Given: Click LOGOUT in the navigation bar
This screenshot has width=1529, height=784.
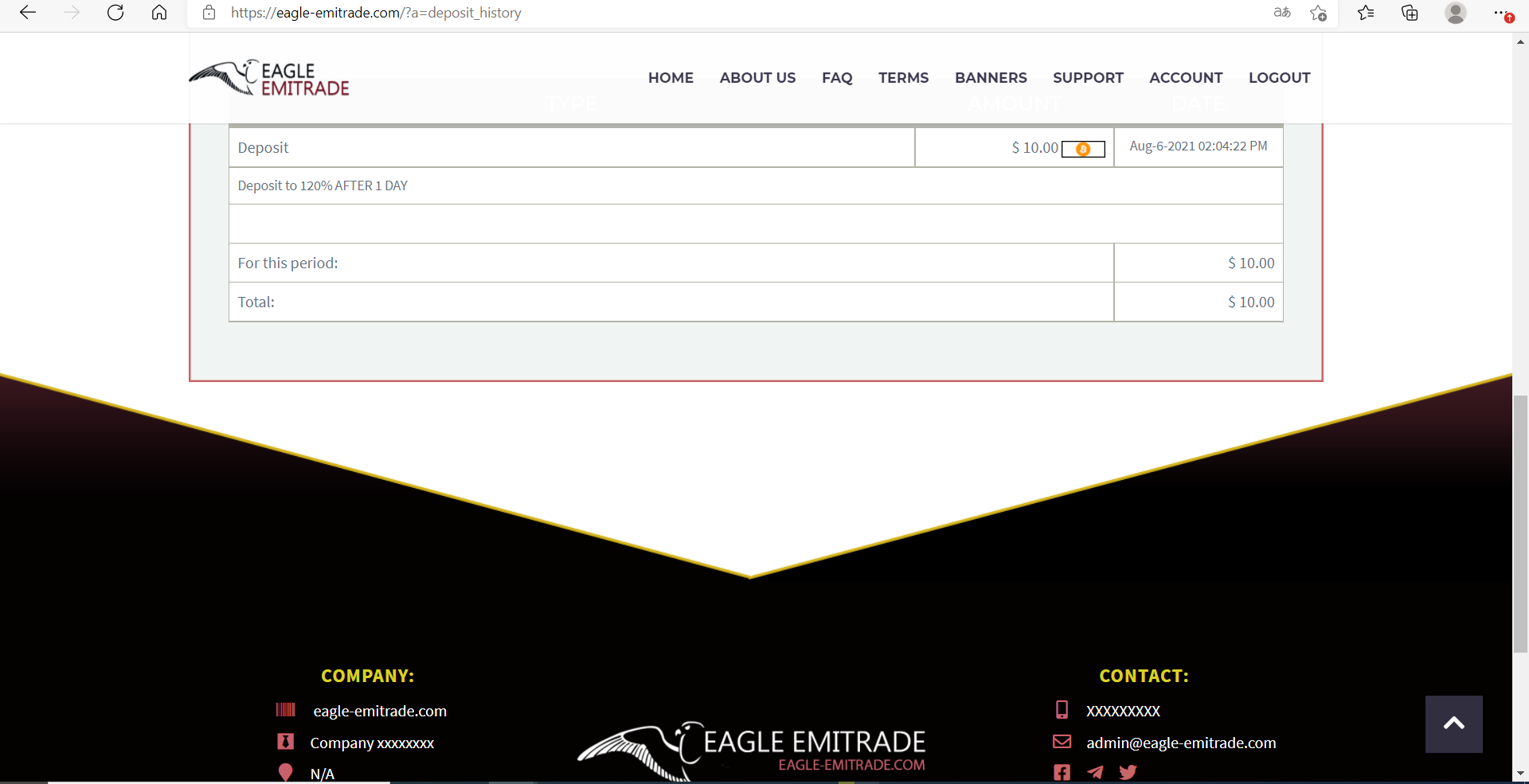Looking at the screenshot, I should click(x=1279, y=78).
